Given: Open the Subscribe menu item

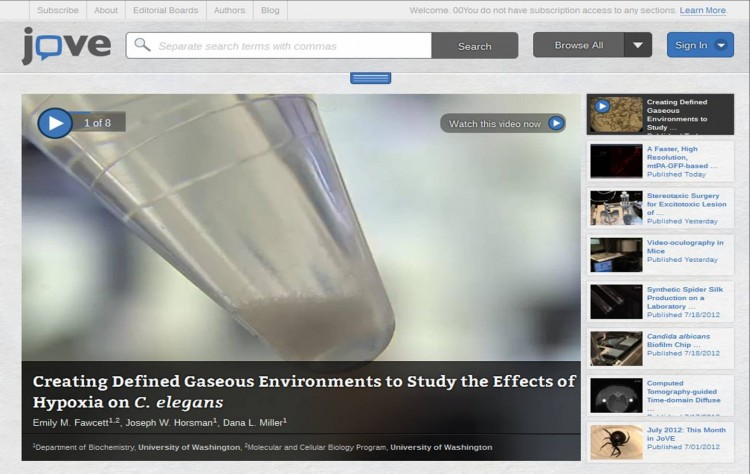Looking at the screenshot, I should (x=57, y=10).
